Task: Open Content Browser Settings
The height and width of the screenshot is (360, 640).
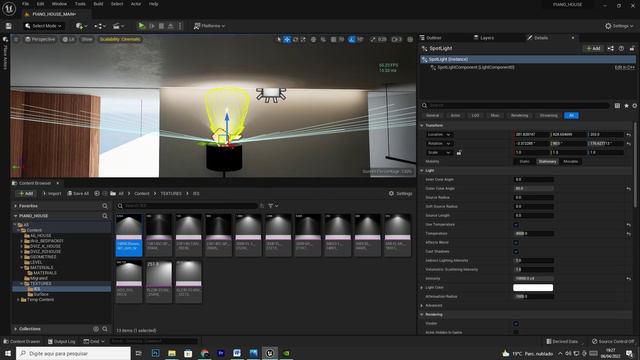Action: (x=400, y=193)
